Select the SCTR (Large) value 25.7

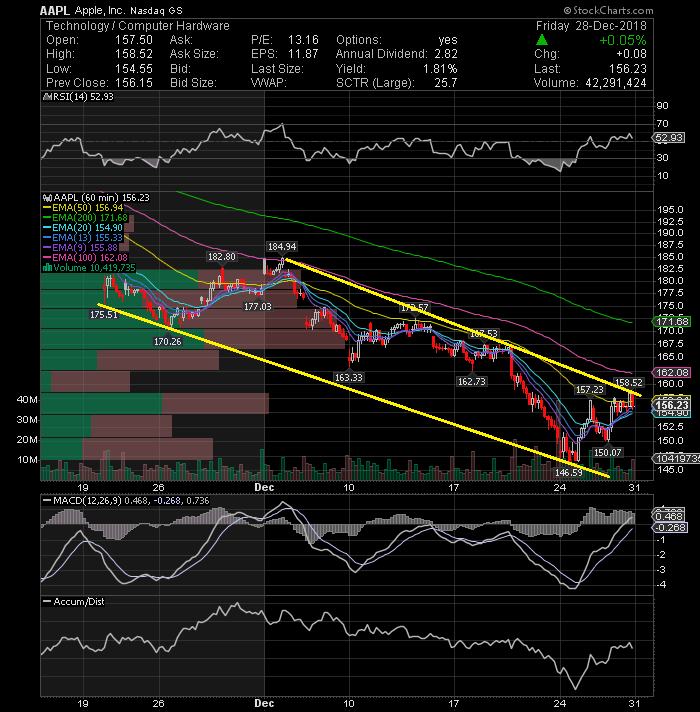tap(445, 83)
